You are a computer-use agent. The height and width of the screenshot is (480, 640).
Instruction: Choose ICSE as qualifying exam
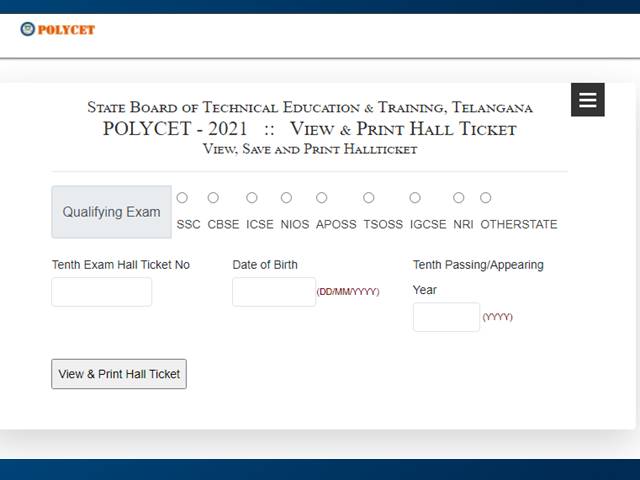[252, 198]
